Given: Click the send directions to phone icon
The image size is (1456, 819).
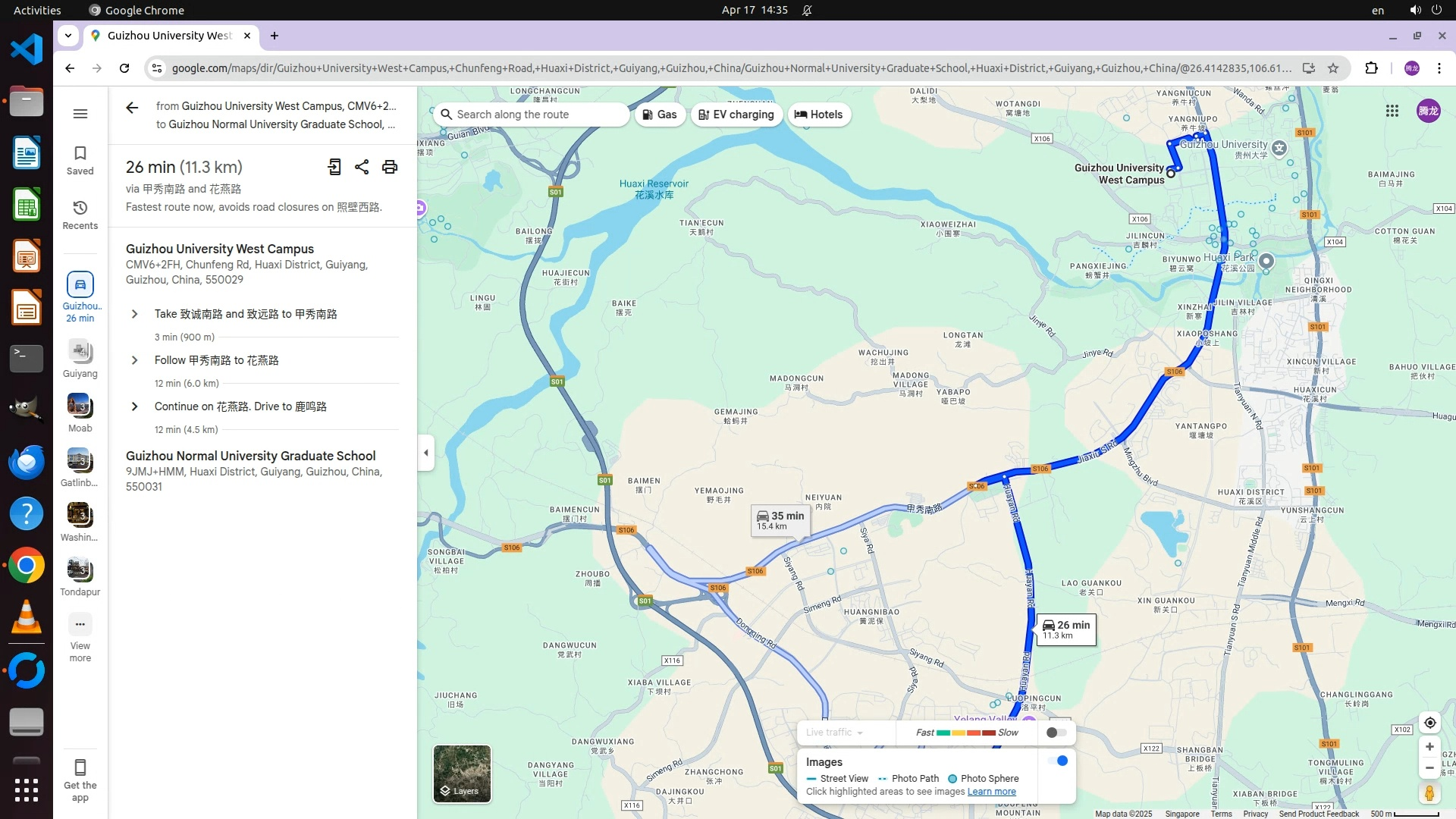Looking at the screenshot, I should [334, 167].
